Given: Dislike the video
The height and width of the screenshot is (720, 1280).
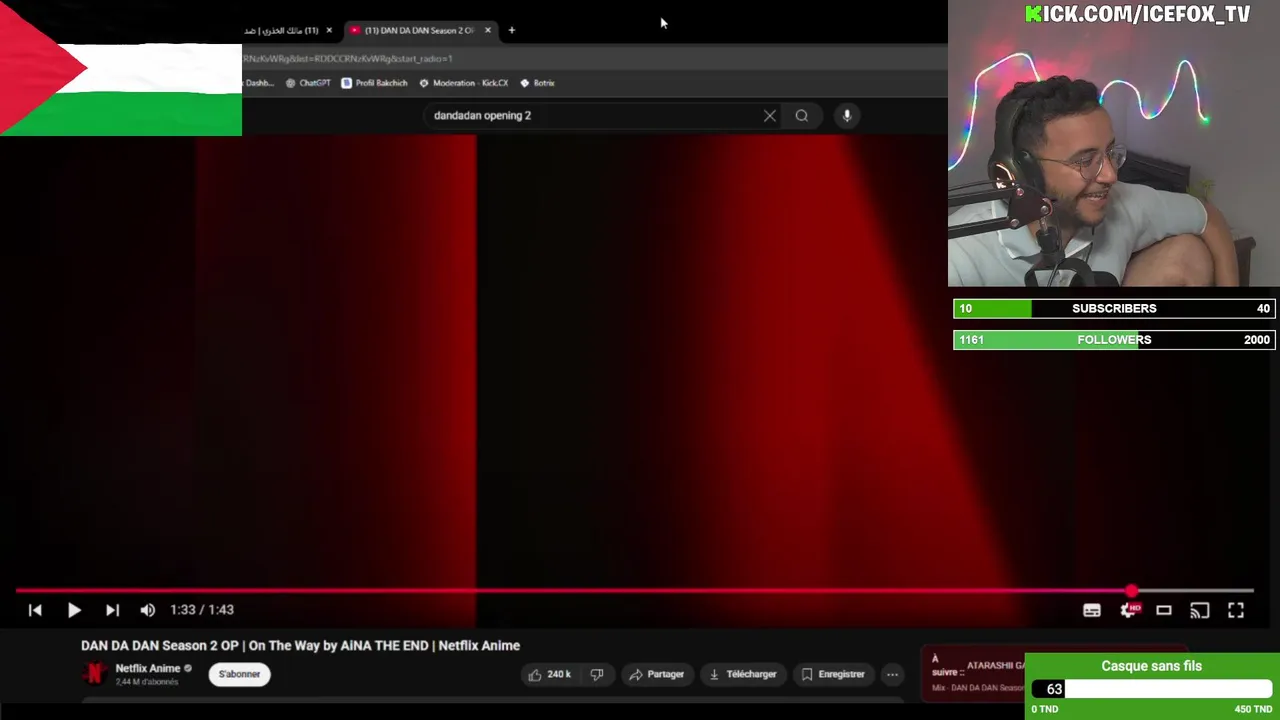Looking at the screenshot, I should [597, 674].
